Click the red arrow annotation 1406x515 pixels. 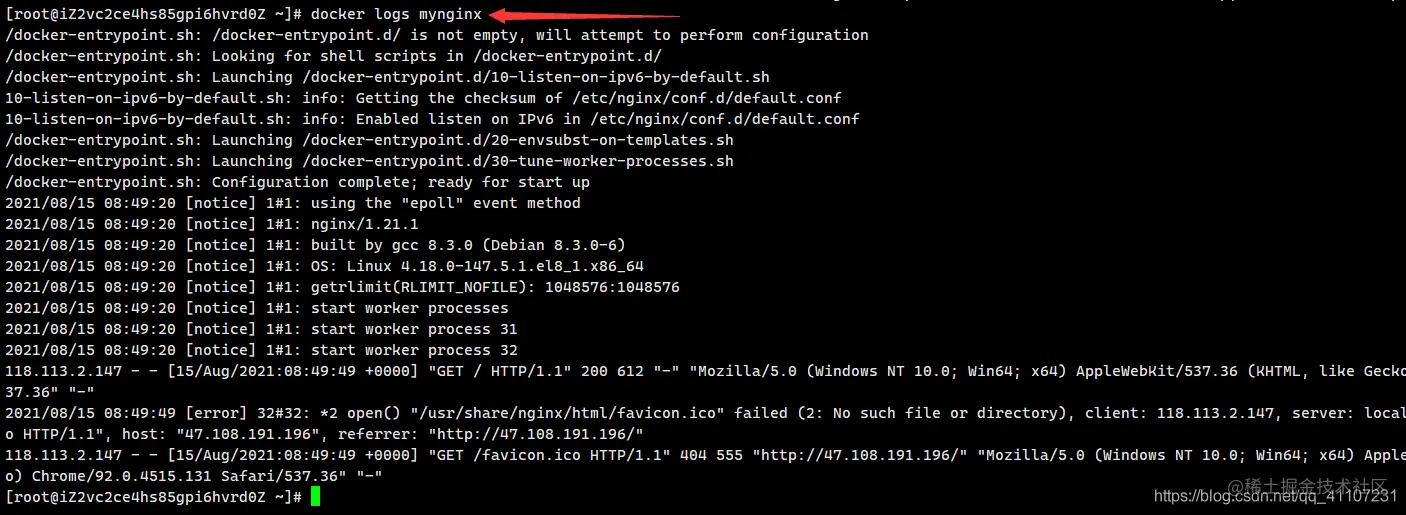[584, 15]
